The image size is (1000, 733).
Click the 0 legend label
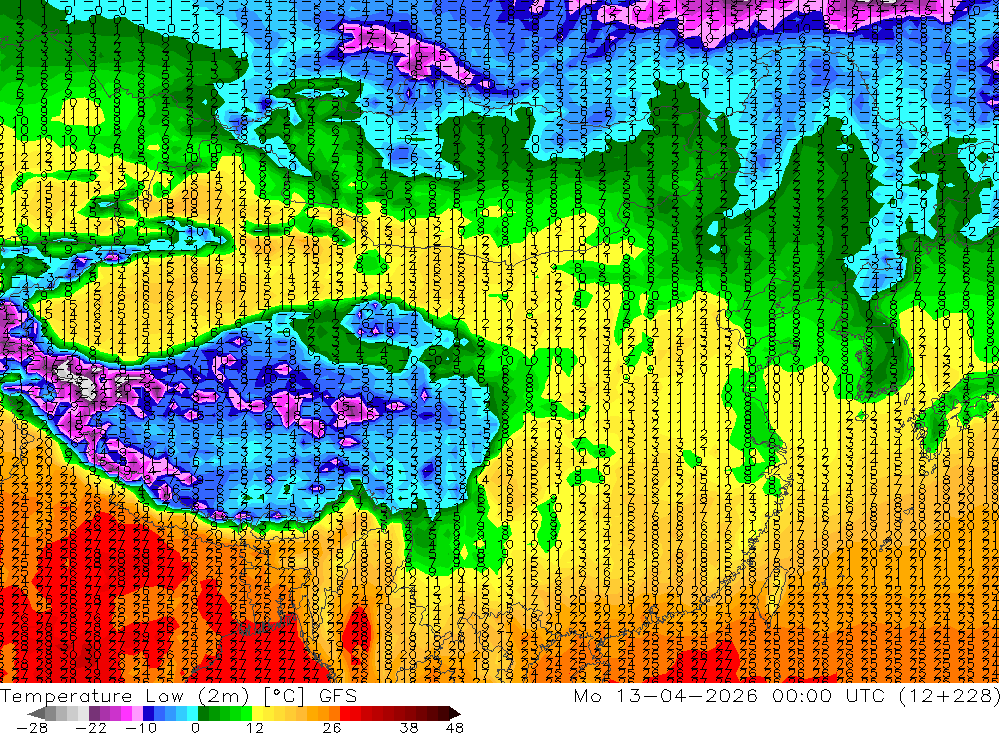tap(196, 728)
